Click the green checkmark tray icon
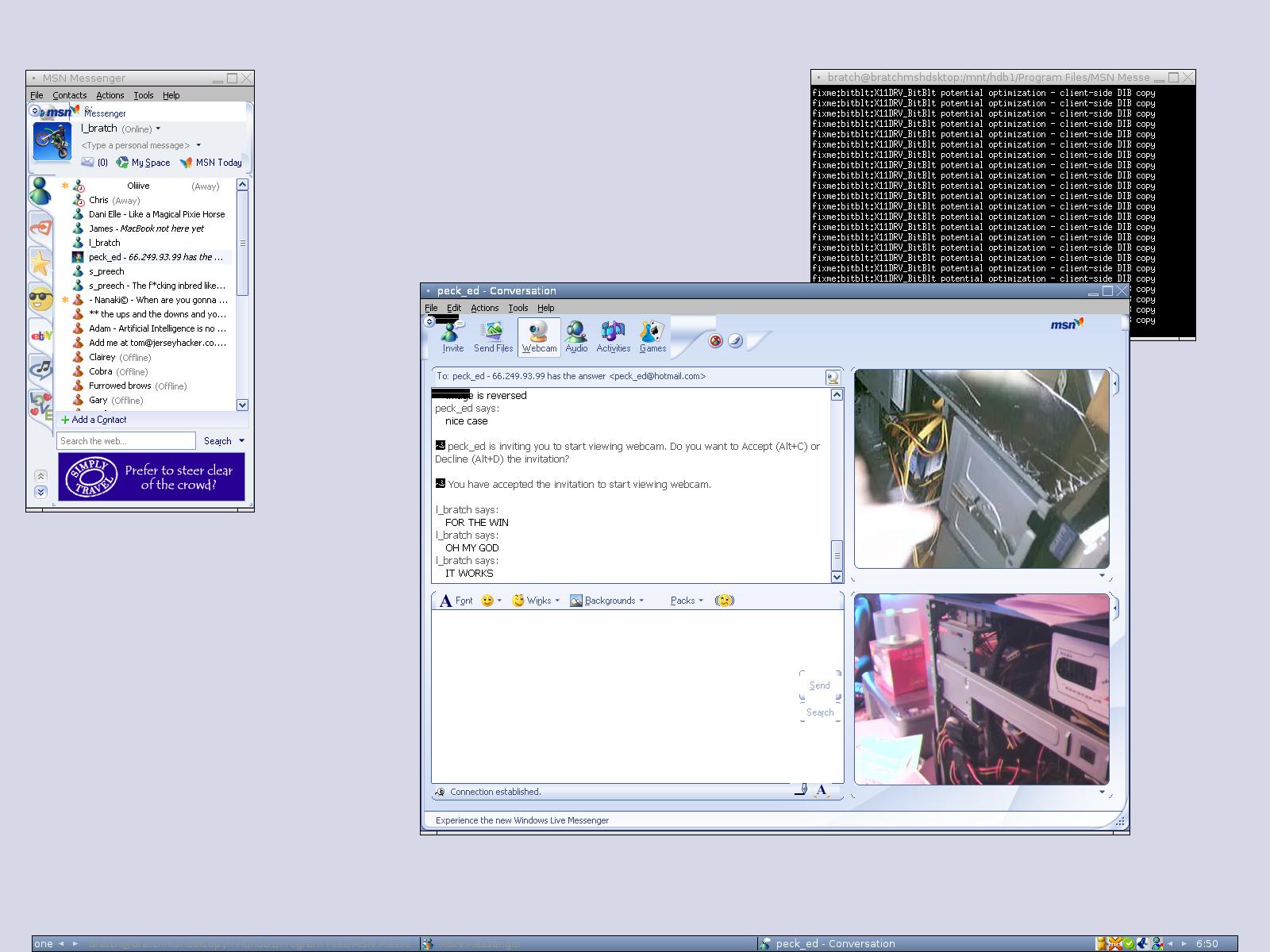This screenshot has width=1270, height=952. [1128, 944]
